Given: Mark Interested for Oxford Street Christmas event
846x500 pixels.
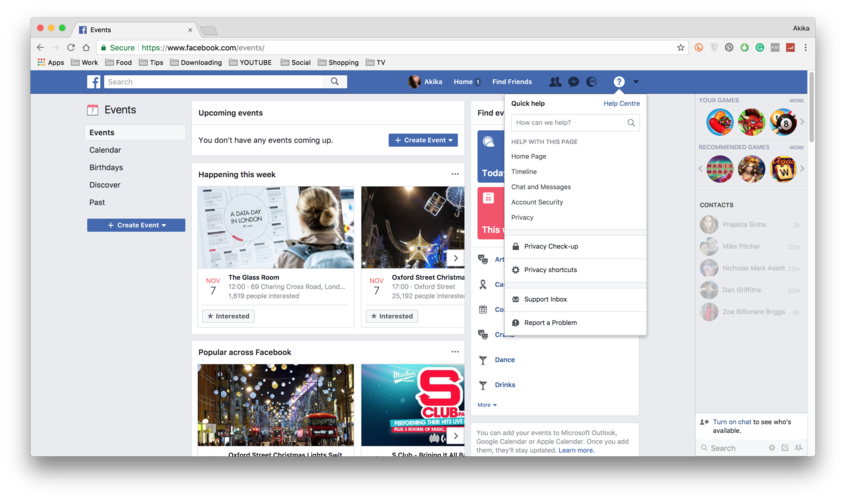Looking at the screenshot, I should click(392, 316).
